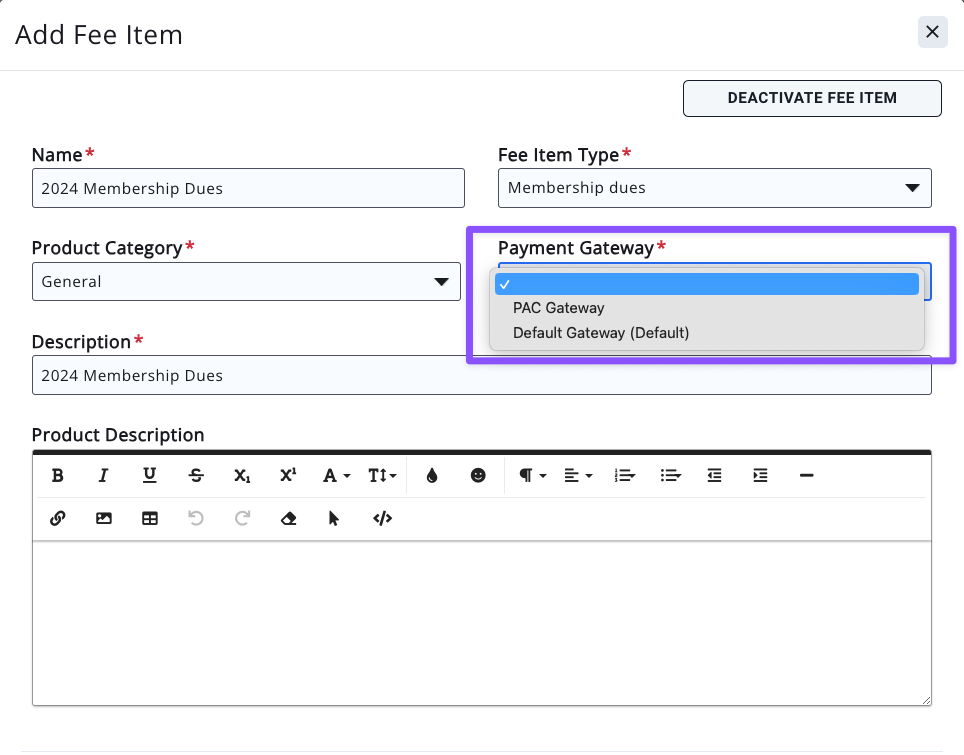This screenshot has height=755, width=964.
Task: Apply italic formatting in the editor
Action: [x=103, y=476]
